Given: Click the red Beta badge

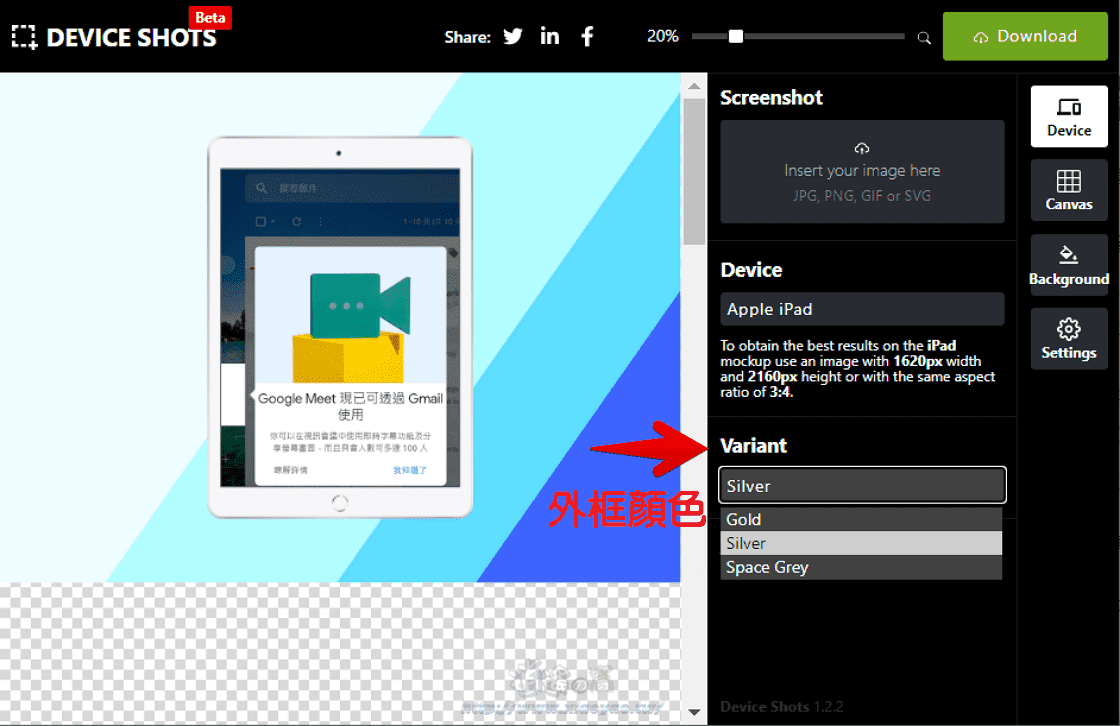Looking at the screenshot, I should [210, 17].
